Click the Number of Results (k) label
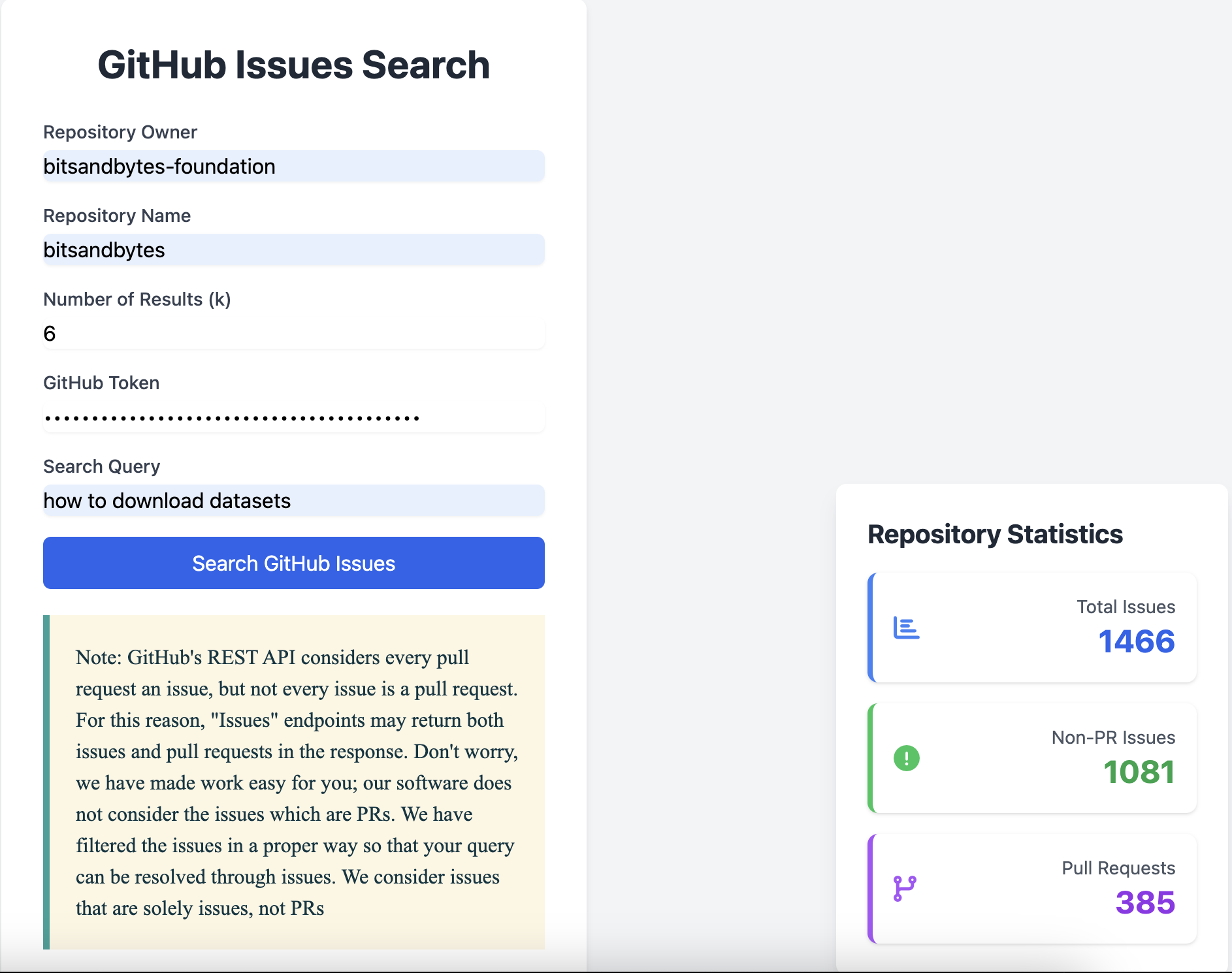Screen dimensions: 1232x973 point(137,299)
